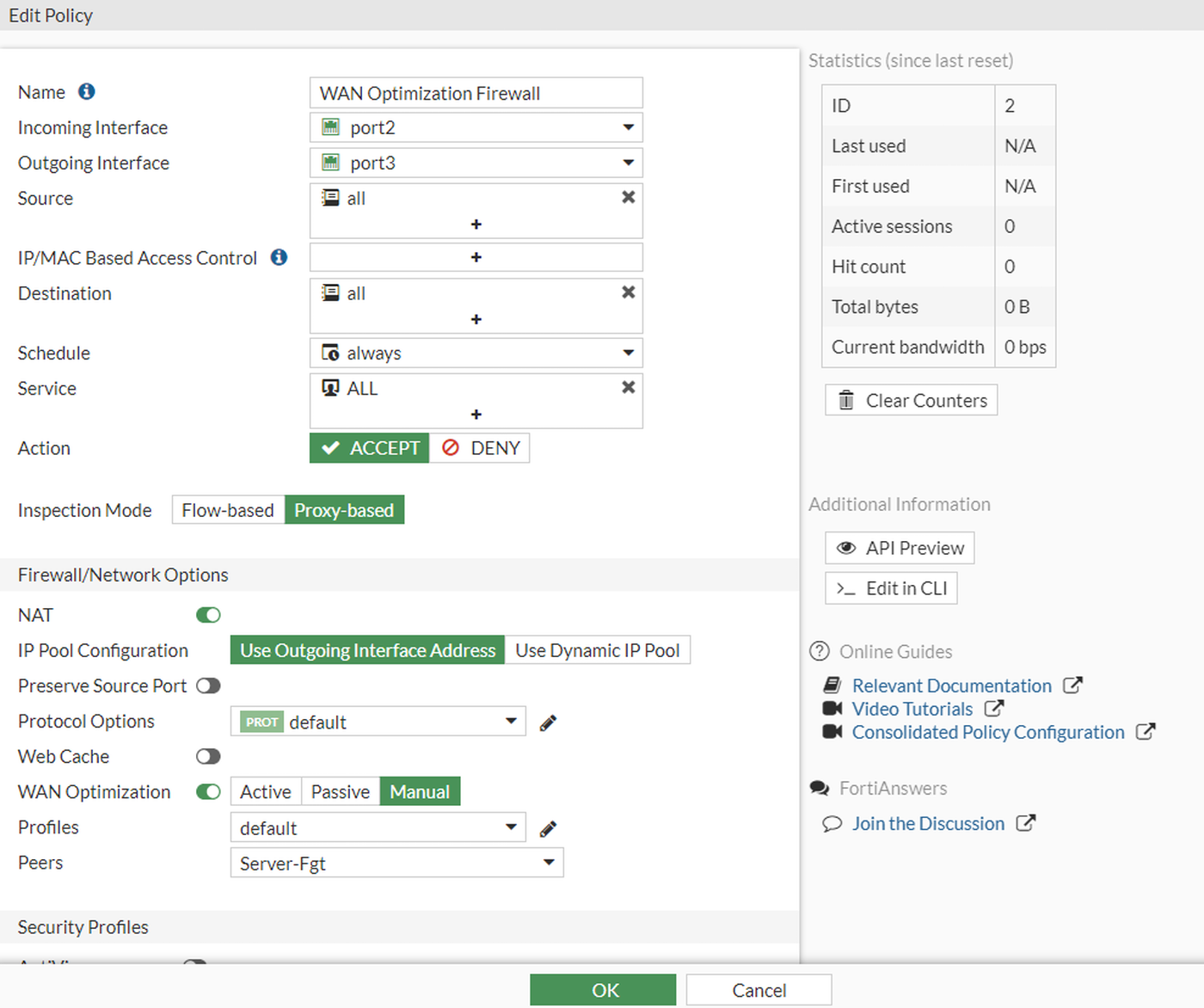Change the Schedule from always
Screen dimensions: 1204x1008
[626, 353]
